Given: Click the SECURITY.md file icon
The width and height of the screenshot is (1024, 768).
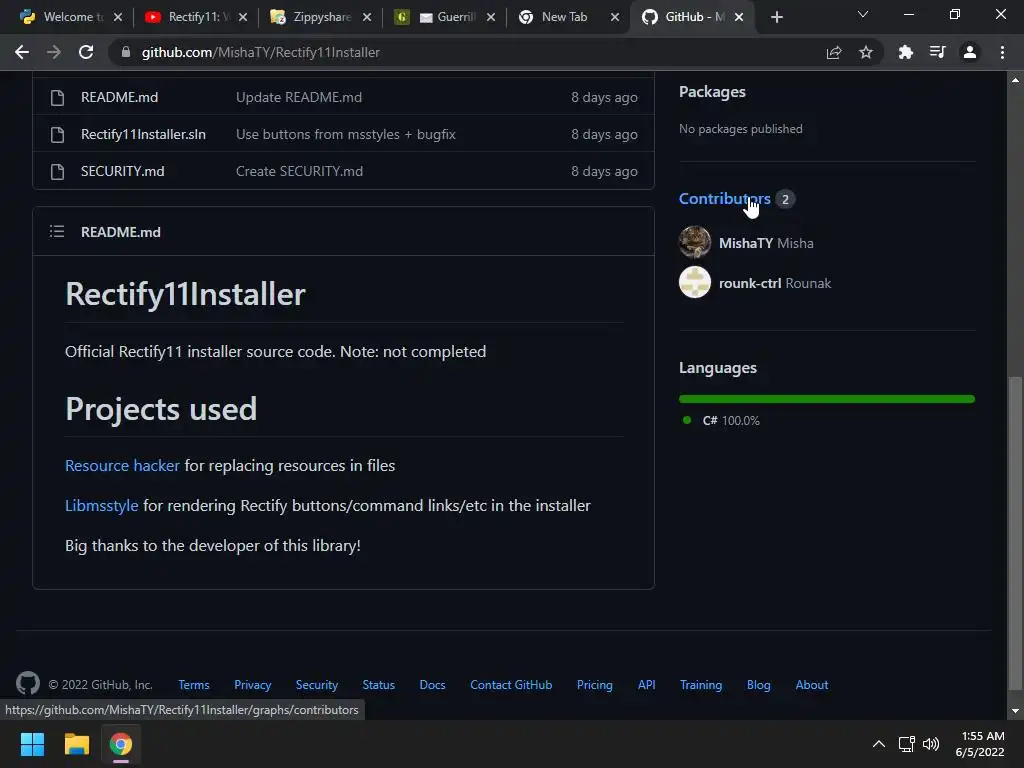Looking at the screenshot, I should [x=57, y=172].
